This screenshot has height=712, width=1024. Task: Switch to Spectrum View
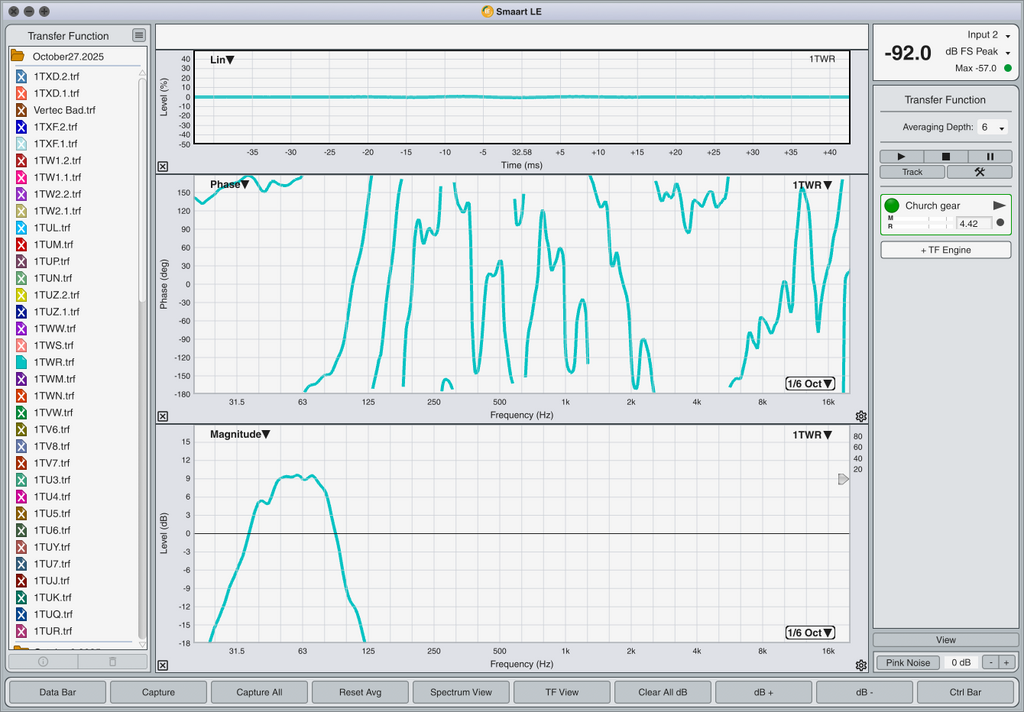pyautogui.click(x=460, y=692)
